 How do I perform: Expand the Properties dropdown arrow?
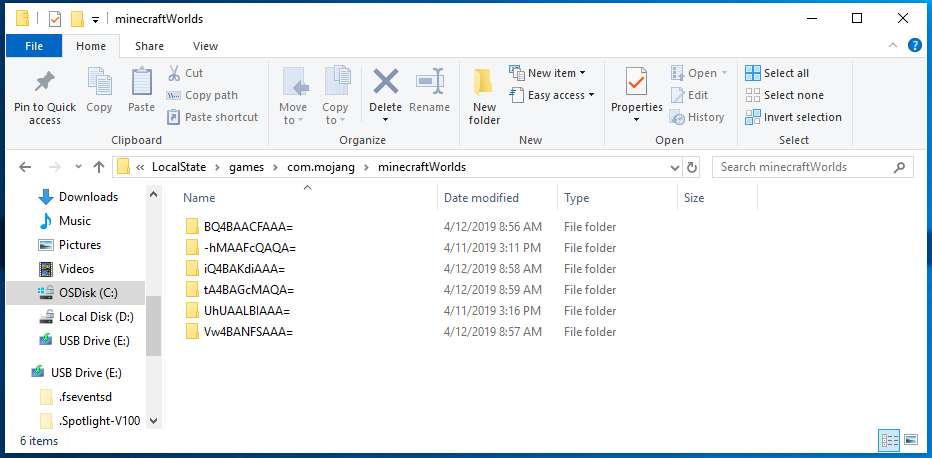point(637,121)
